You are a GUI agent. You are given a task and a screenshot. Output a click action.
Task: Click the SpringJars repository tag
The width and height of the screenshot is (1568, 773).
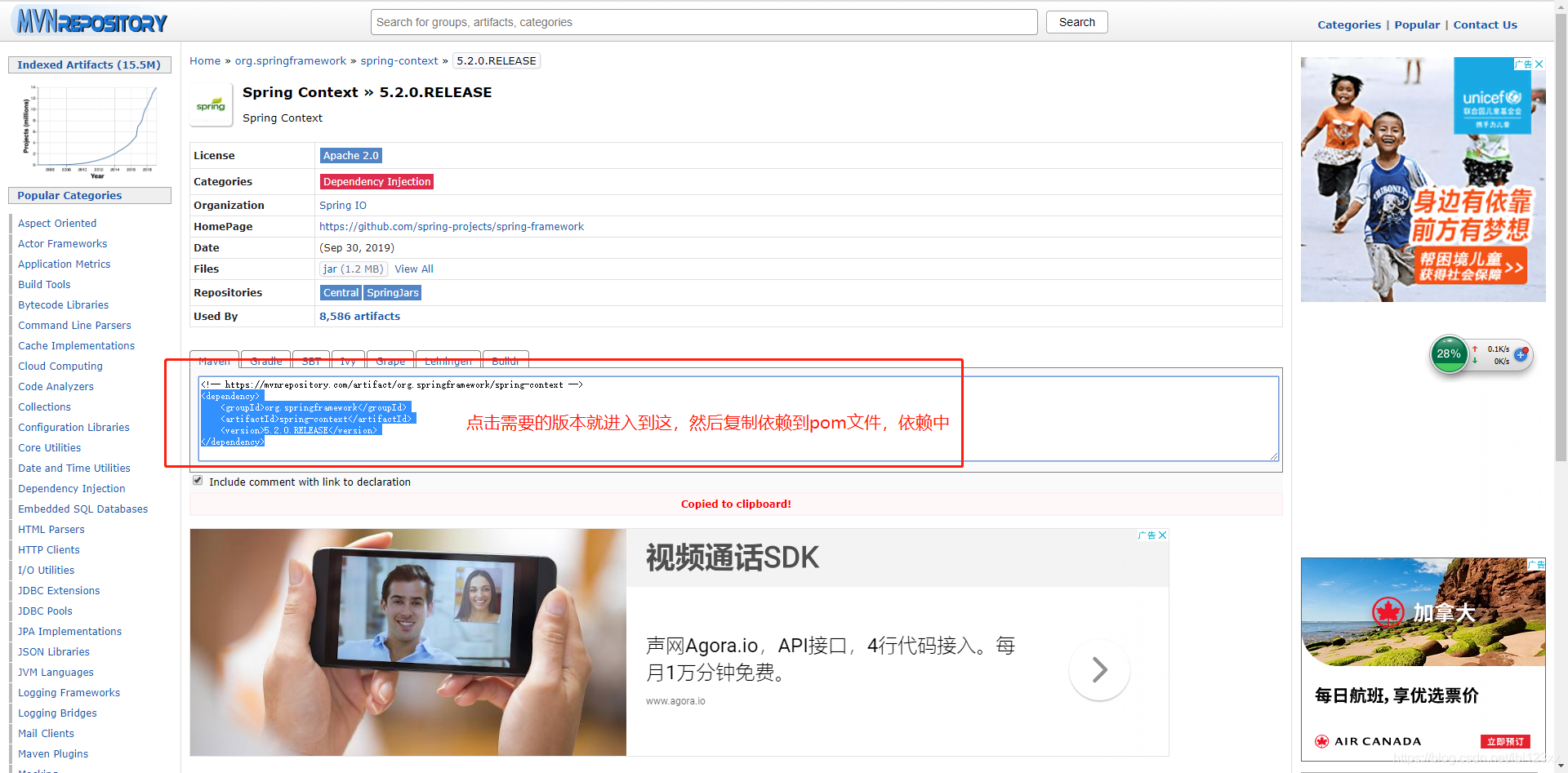click(393, 292)
